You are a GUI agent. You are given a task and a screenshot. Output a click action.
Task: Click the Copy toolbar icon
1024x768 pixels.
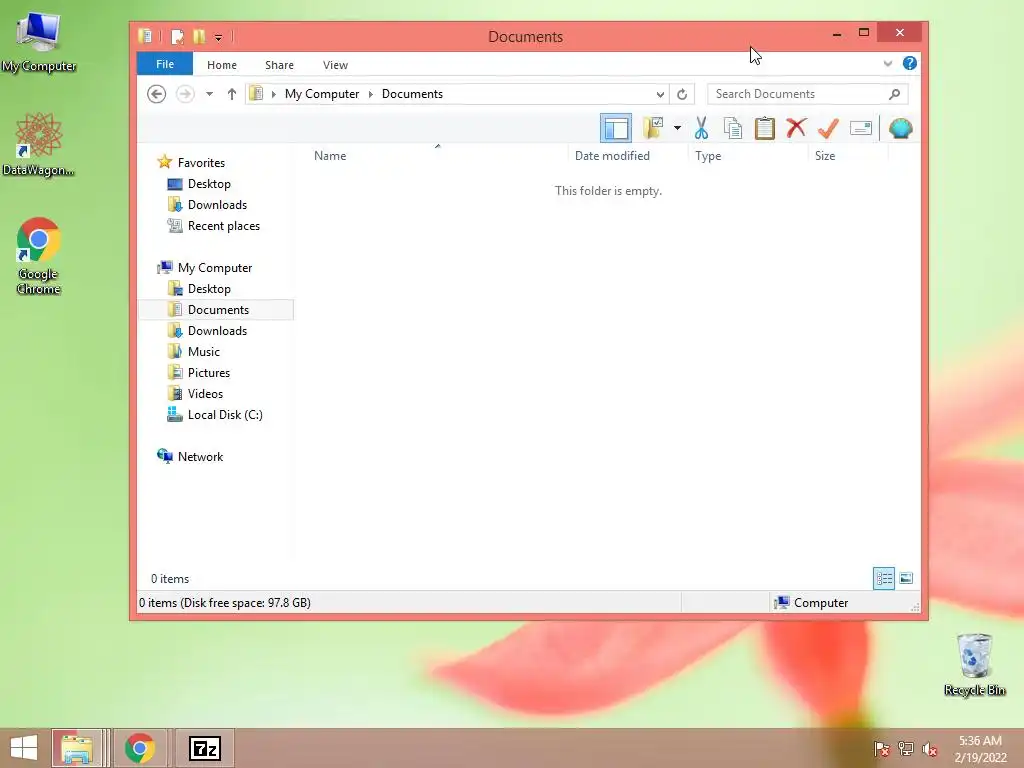[x=733, y=128]
